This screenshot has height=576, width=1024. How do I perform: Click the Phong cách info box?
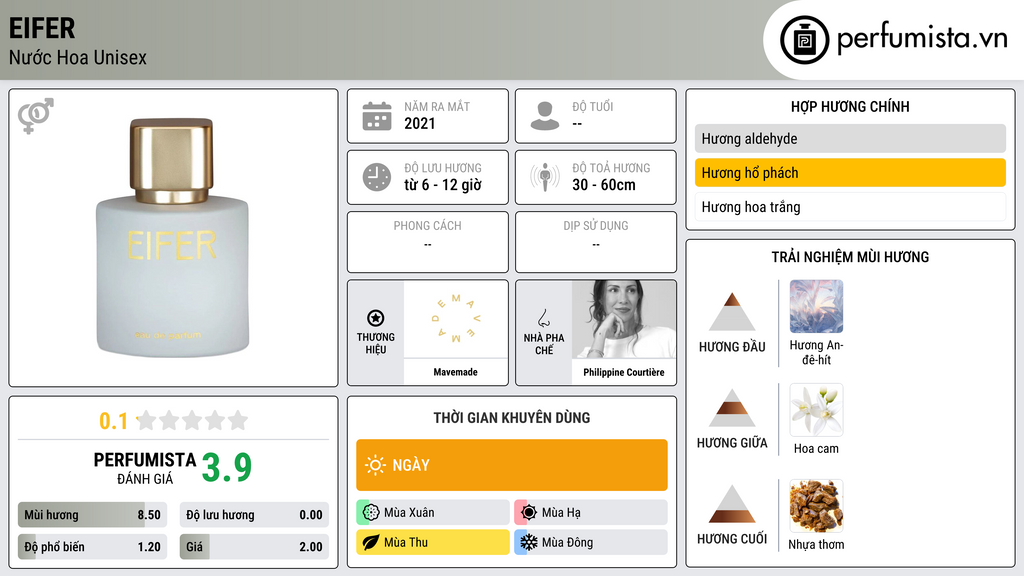tap(428, 242)
